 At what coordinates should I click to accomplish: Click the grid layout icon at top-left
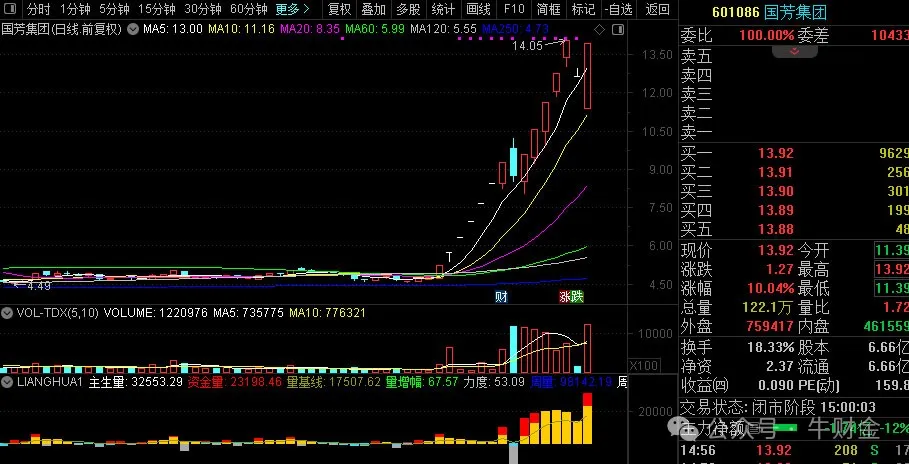[x=9, y=10]
